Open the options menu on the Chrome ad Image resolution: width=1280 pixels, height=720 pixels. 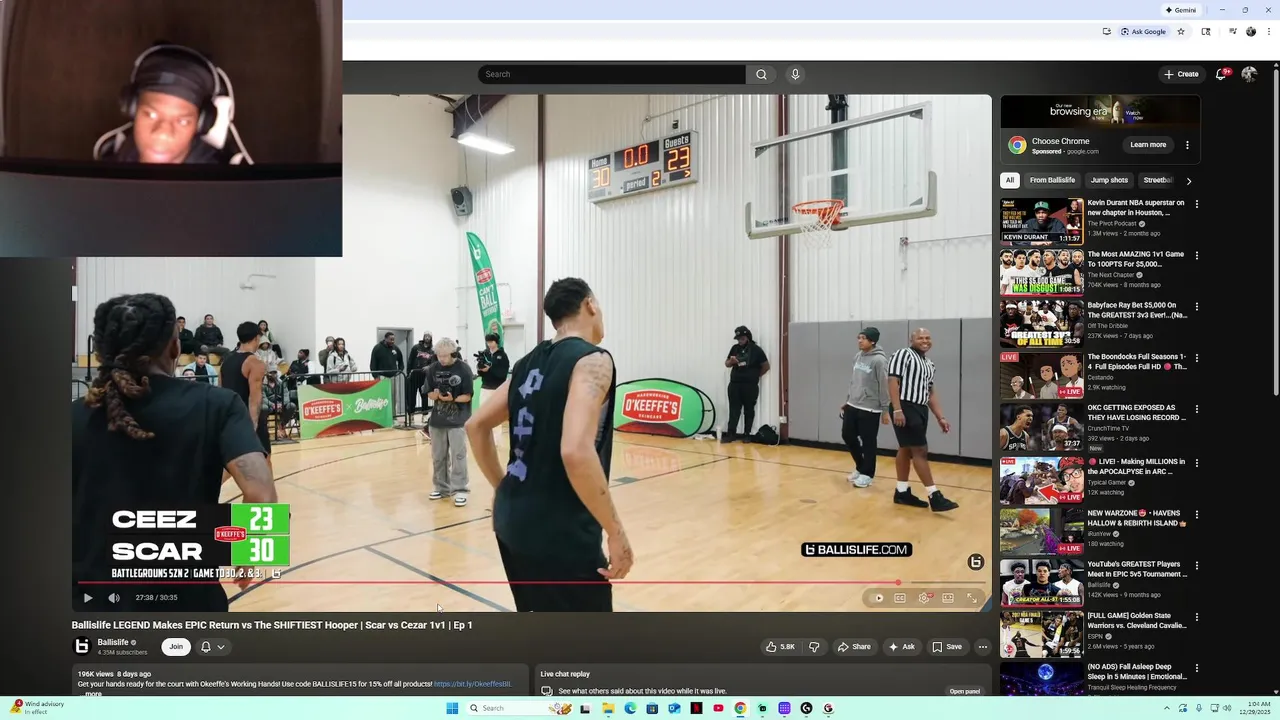pyautogui.click(x=1187, y=145)
